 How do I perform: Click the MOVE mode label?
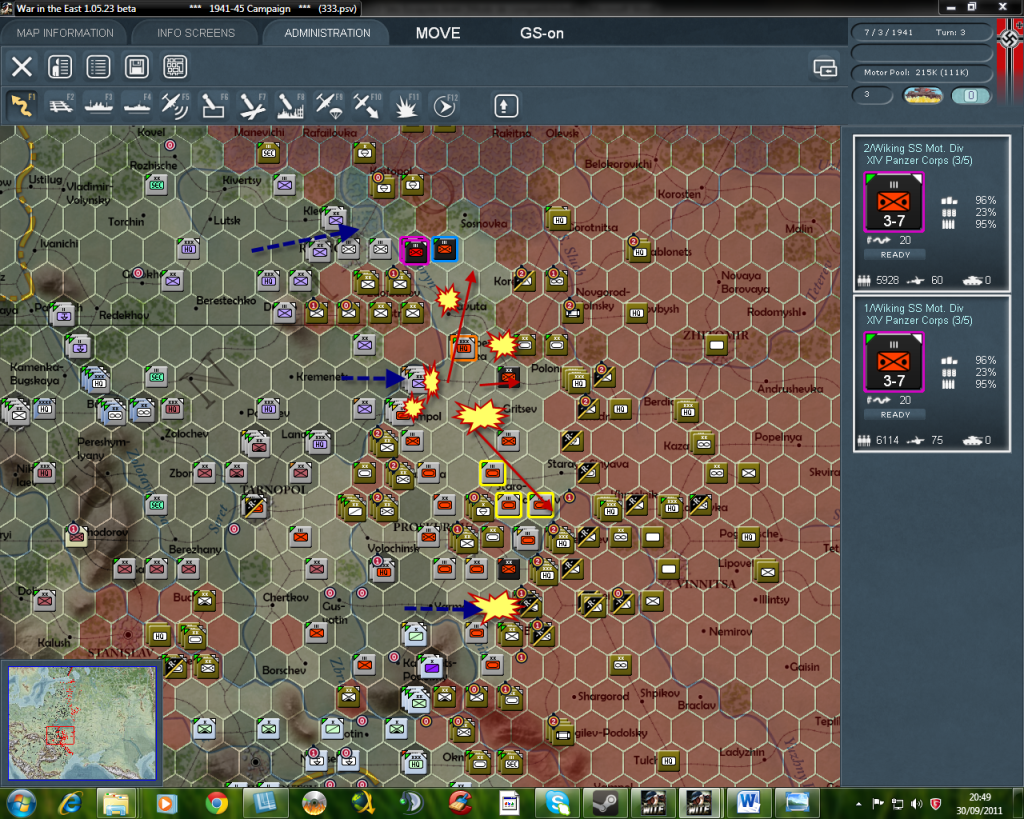click(x=438, y=33)
